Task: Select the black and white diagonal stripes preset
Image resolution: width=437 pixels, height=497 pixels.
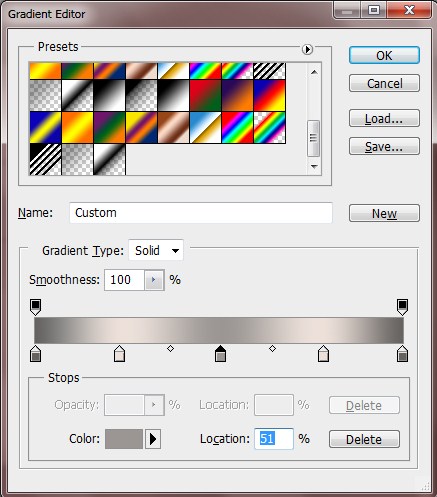Action: [45, 159]
